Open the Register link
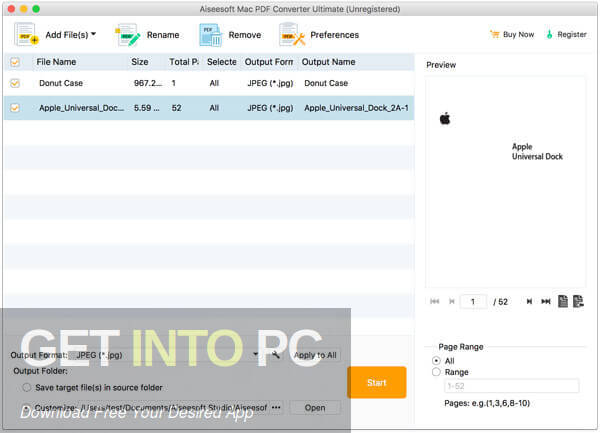600x433 pixels. [x=572, y=34]
